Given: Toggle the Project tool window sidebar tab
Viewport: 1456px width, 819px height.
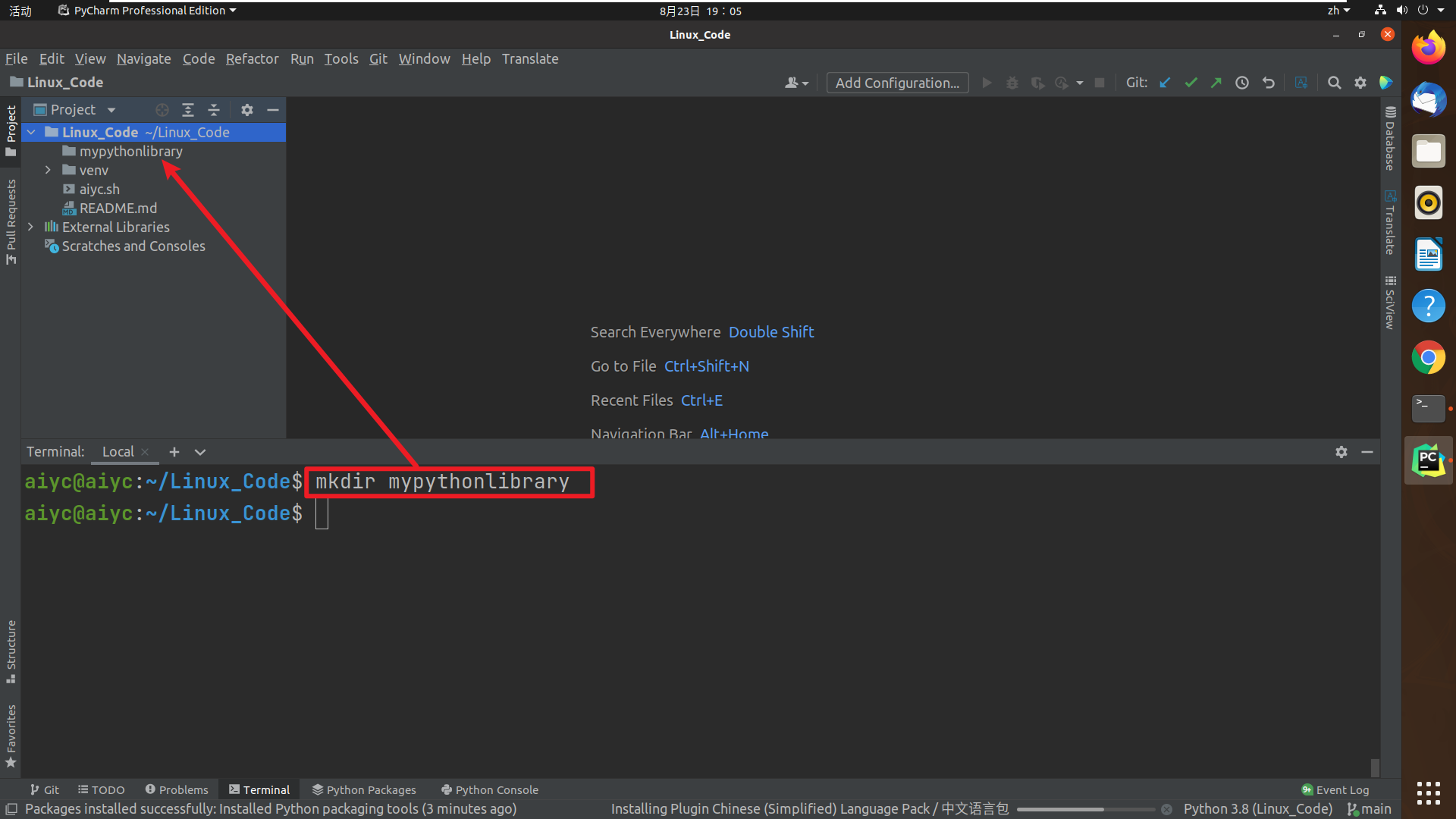Looking at the screenshot, I should coord(11,130).
